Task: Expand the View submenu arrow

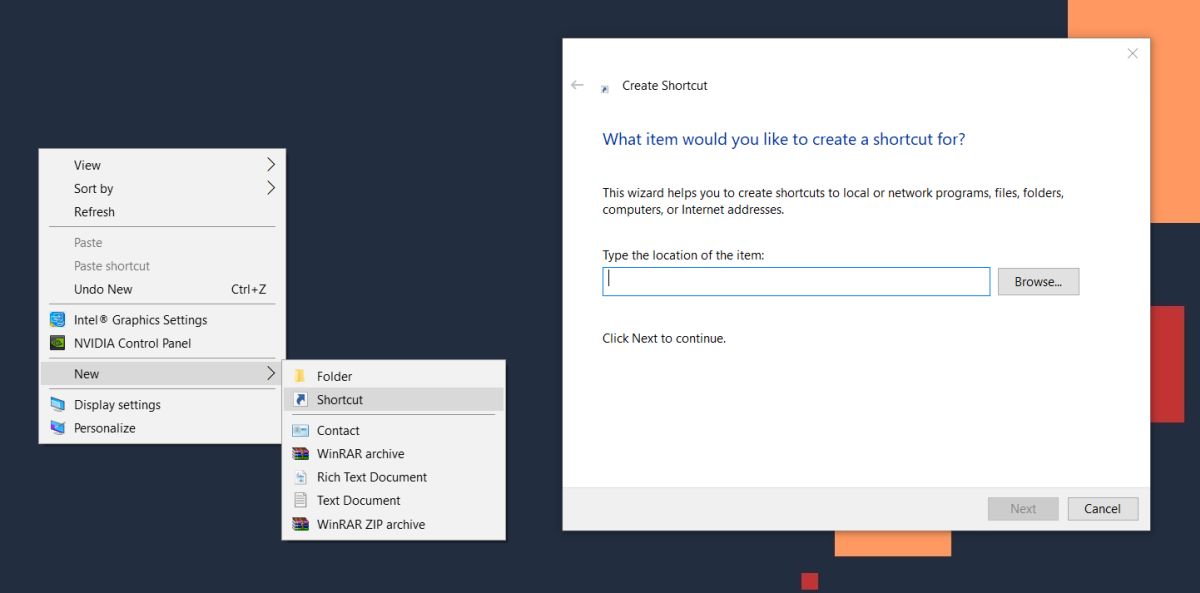Action: click(270, 165)
